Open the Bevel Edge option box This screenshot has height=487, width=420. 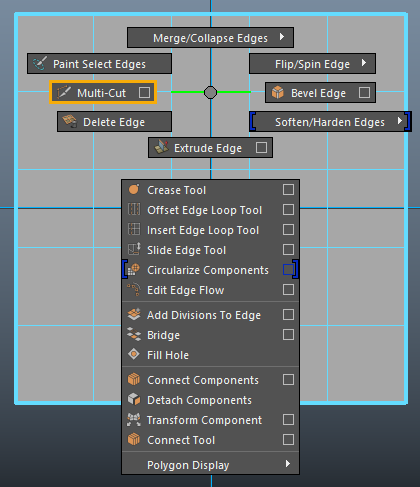tap(364, 92)
